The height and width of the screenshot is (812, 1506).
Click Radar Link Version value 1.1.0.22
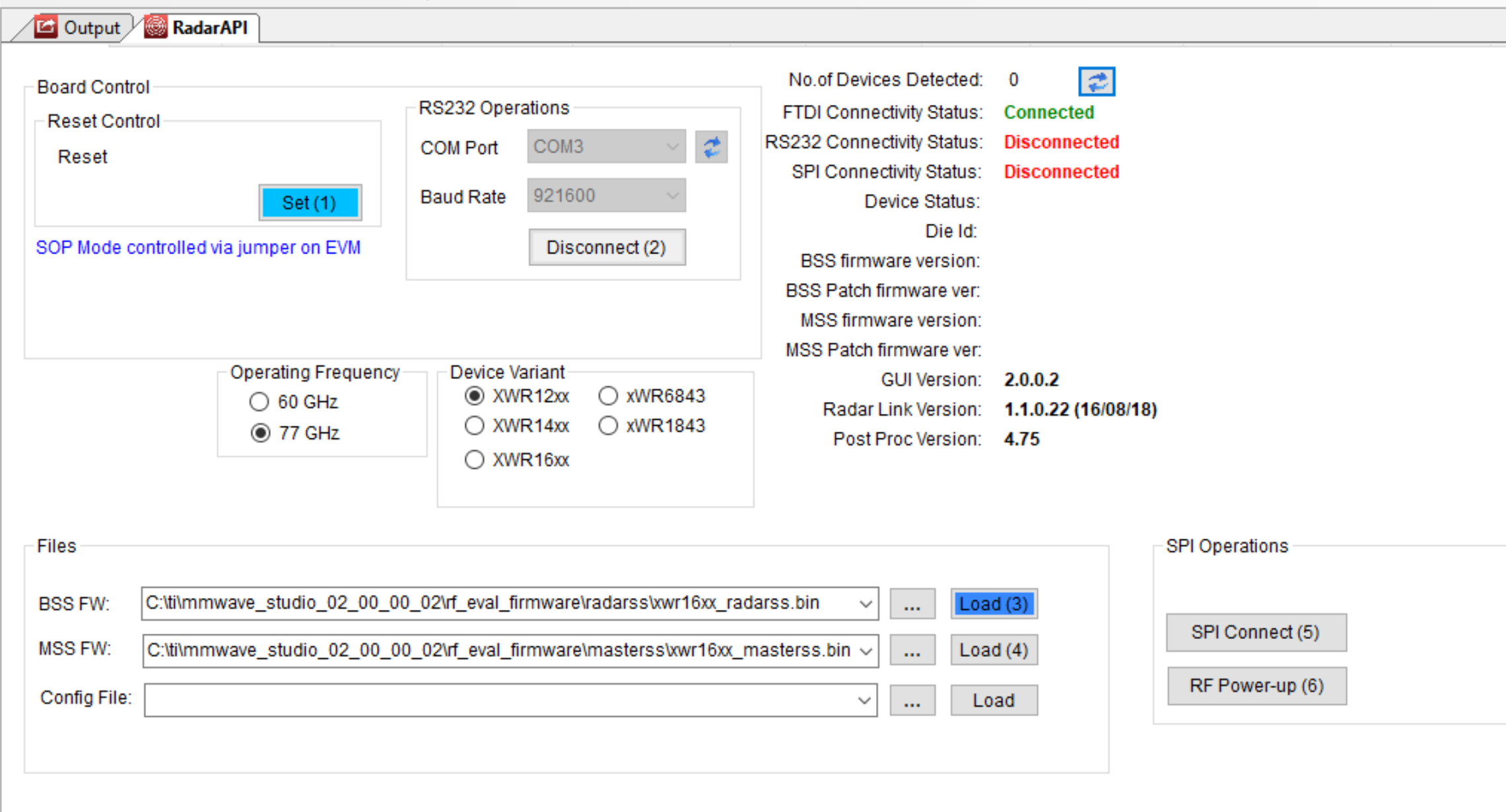pos(1081,409)
